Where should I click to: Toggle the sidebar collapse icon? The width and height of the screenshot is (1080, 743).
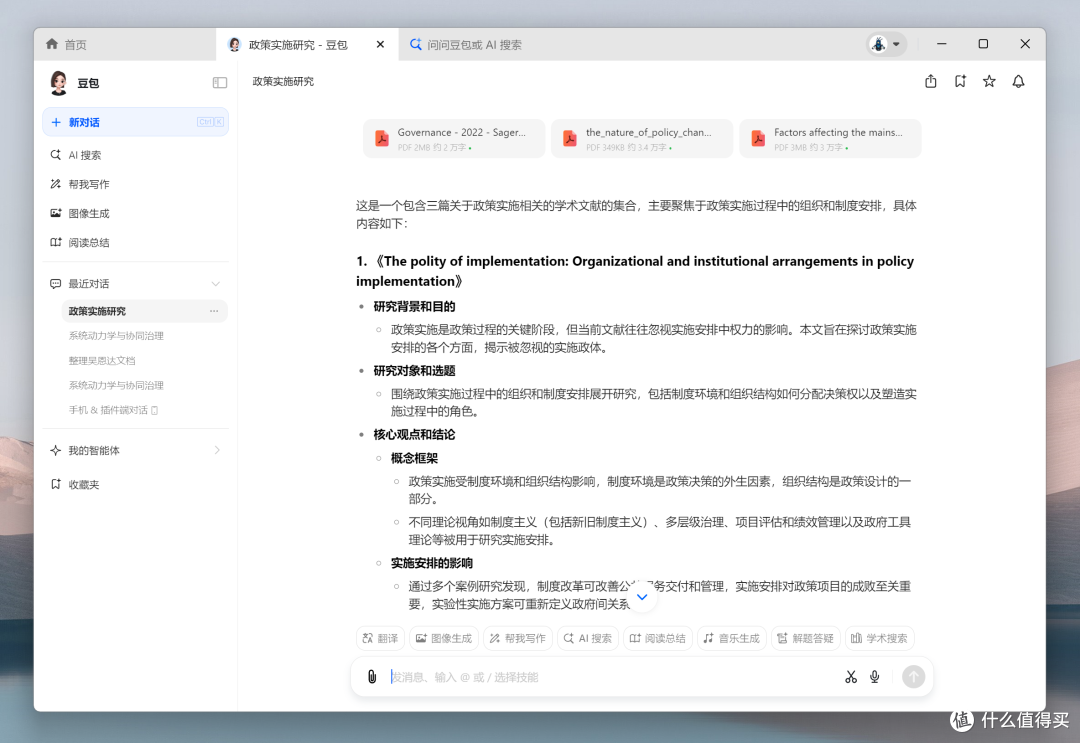click(220, 83)
